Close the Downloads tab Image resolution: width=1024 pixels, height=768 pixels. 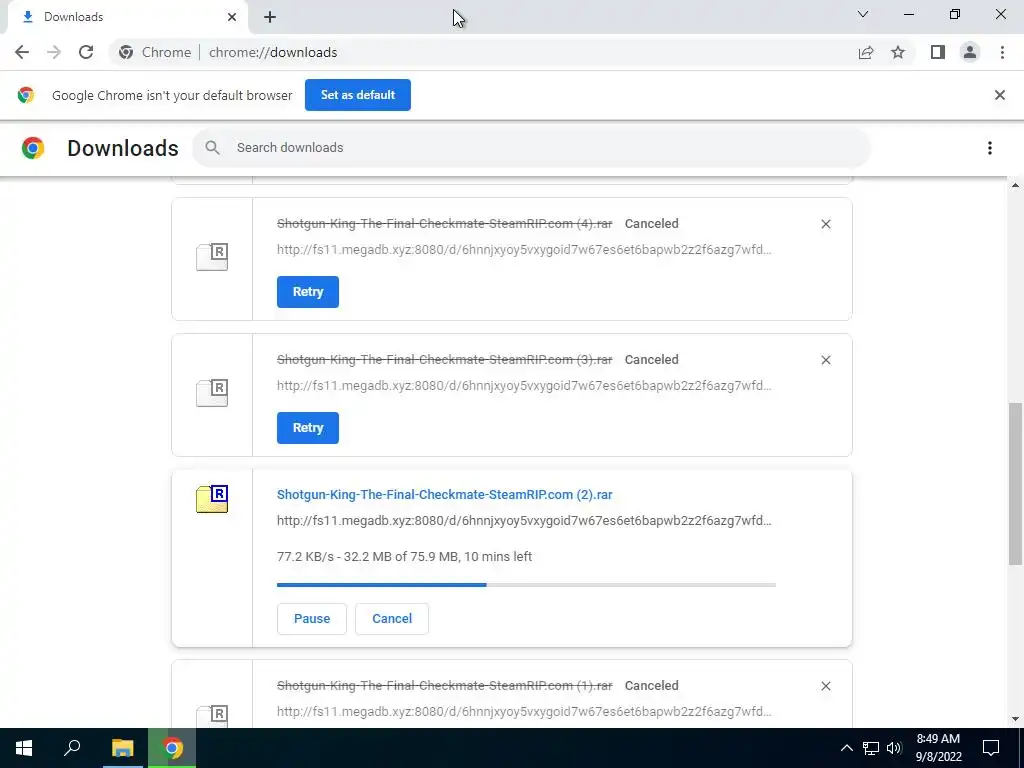click(x=232, y=17)
